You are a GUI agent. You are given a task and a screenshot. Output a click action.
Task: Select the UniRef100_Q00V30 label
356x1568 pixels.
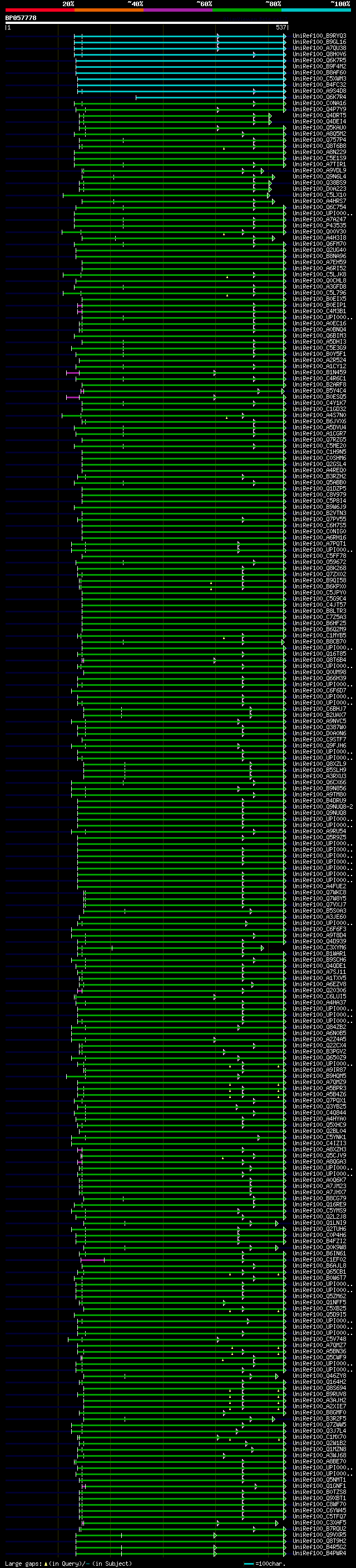click(319, 232)
